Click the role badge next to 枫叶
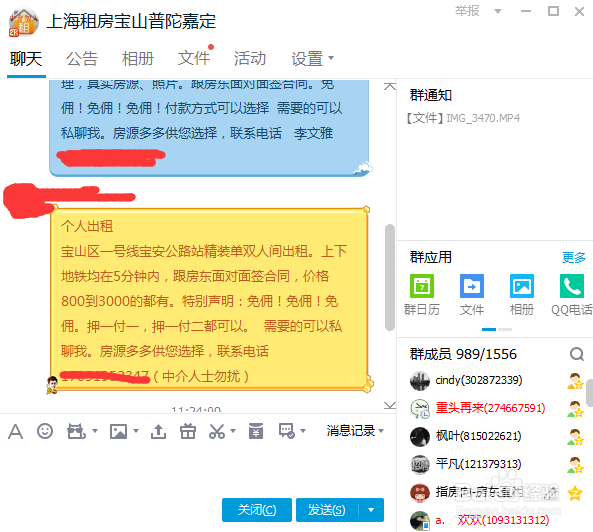Image resolution: width=593 pixels, height=532 pixels. click(x=575, y=437)
